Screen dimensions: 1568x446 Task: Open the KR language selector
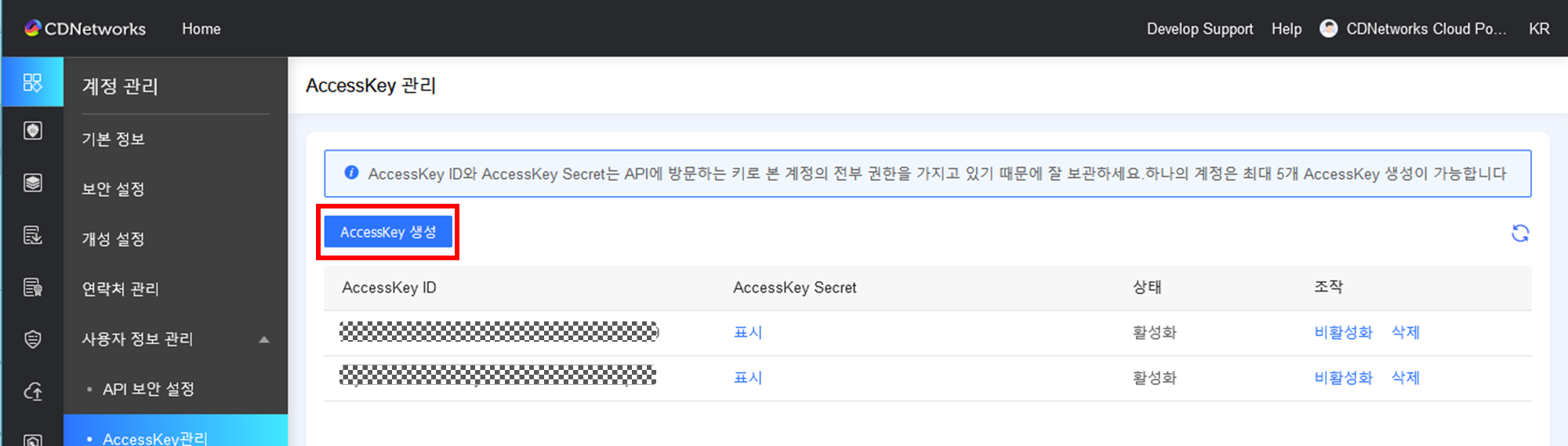coord(1538,29)
